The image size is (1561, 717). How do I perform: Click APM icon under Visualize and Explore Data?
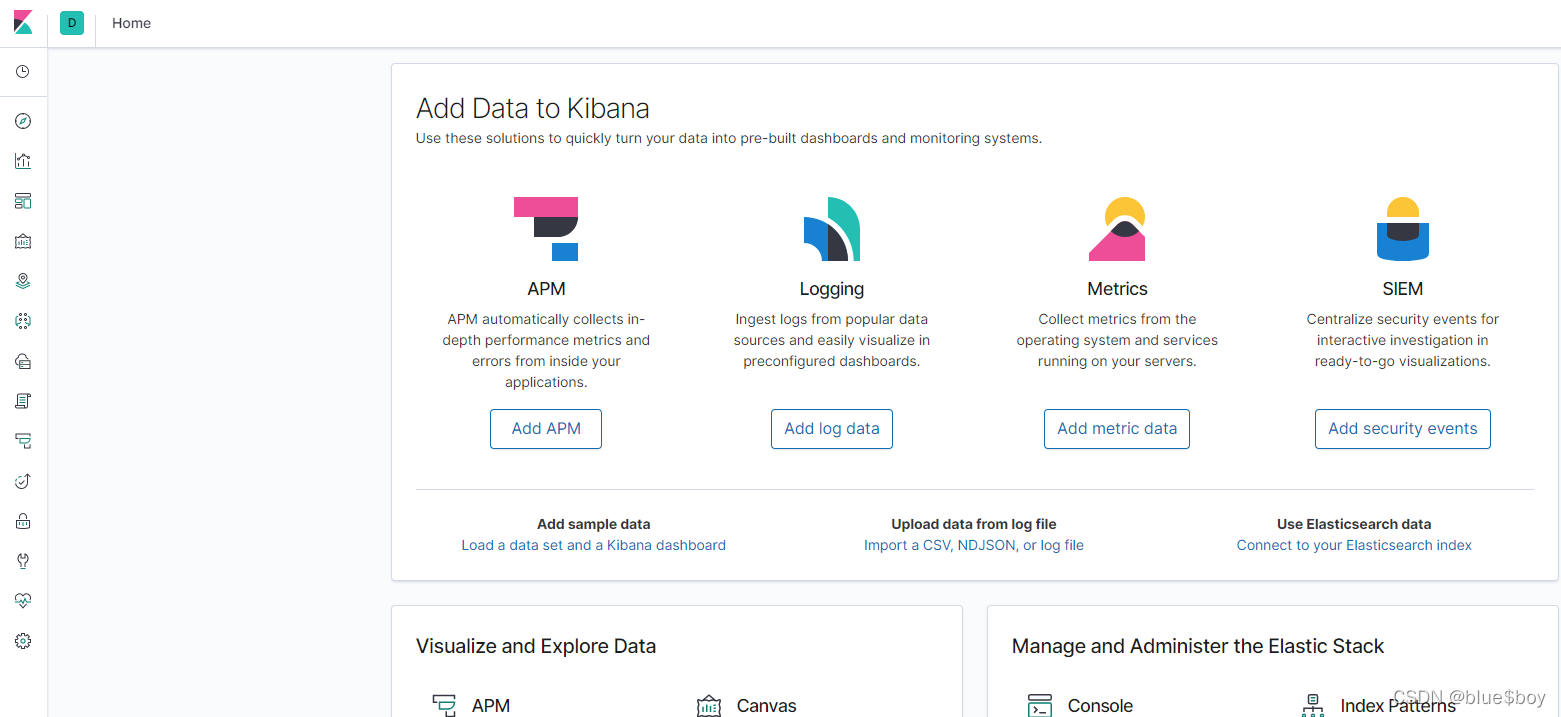pyautogui.click(x=444, y=705)
